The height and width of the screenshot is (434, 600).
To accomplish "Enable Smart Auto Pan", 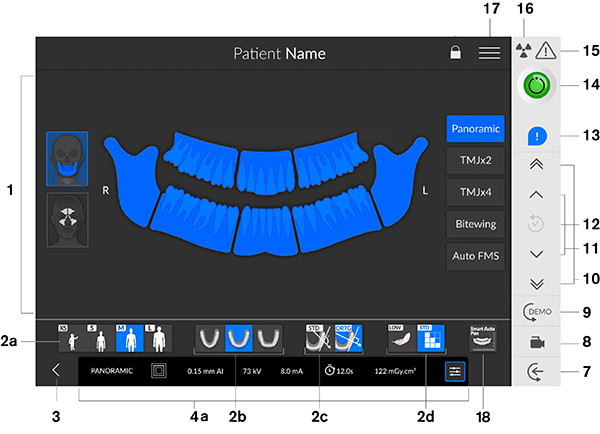I will pos(483,339).
